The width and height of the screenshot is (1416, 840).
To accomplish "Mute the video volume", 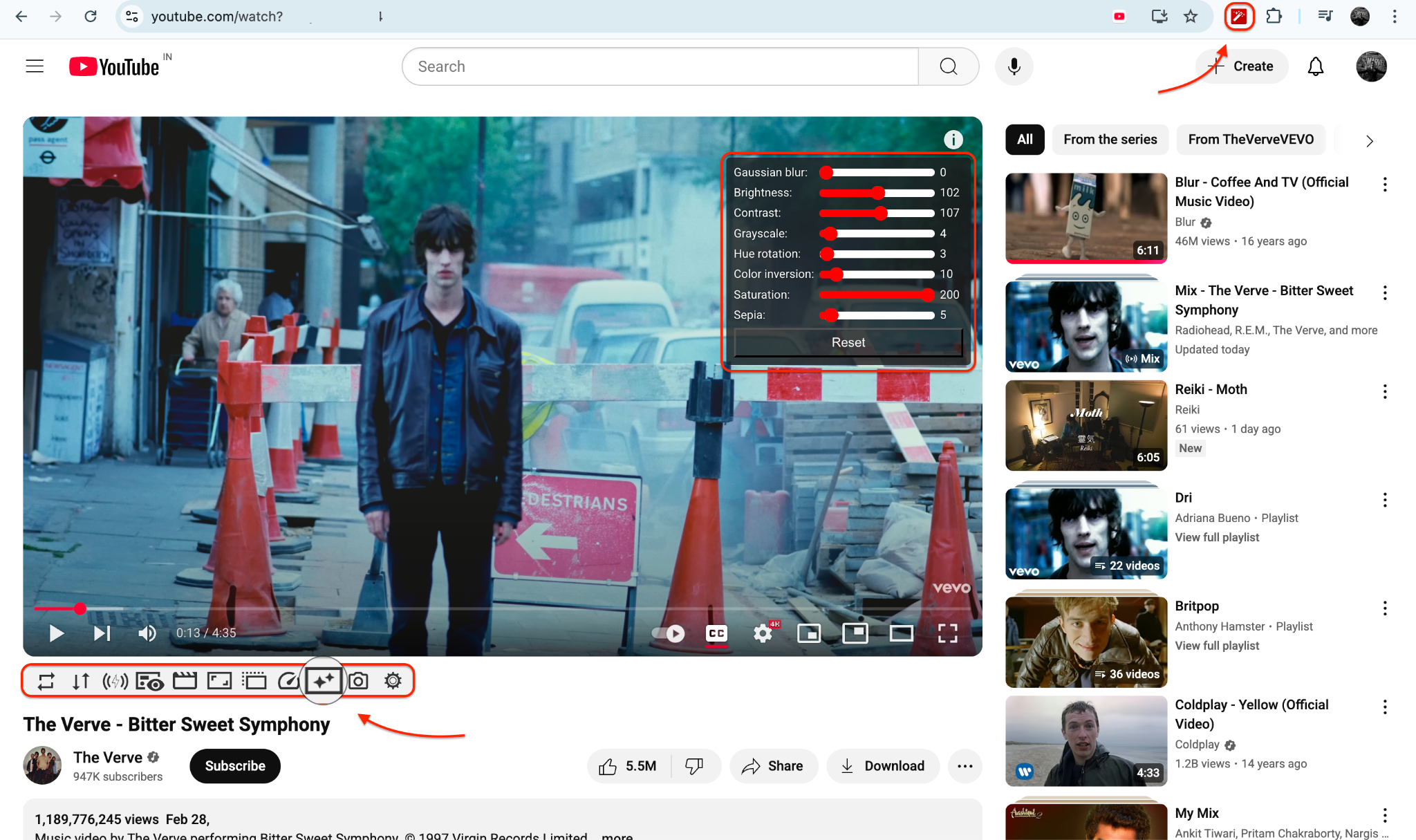I will (147, 633).
